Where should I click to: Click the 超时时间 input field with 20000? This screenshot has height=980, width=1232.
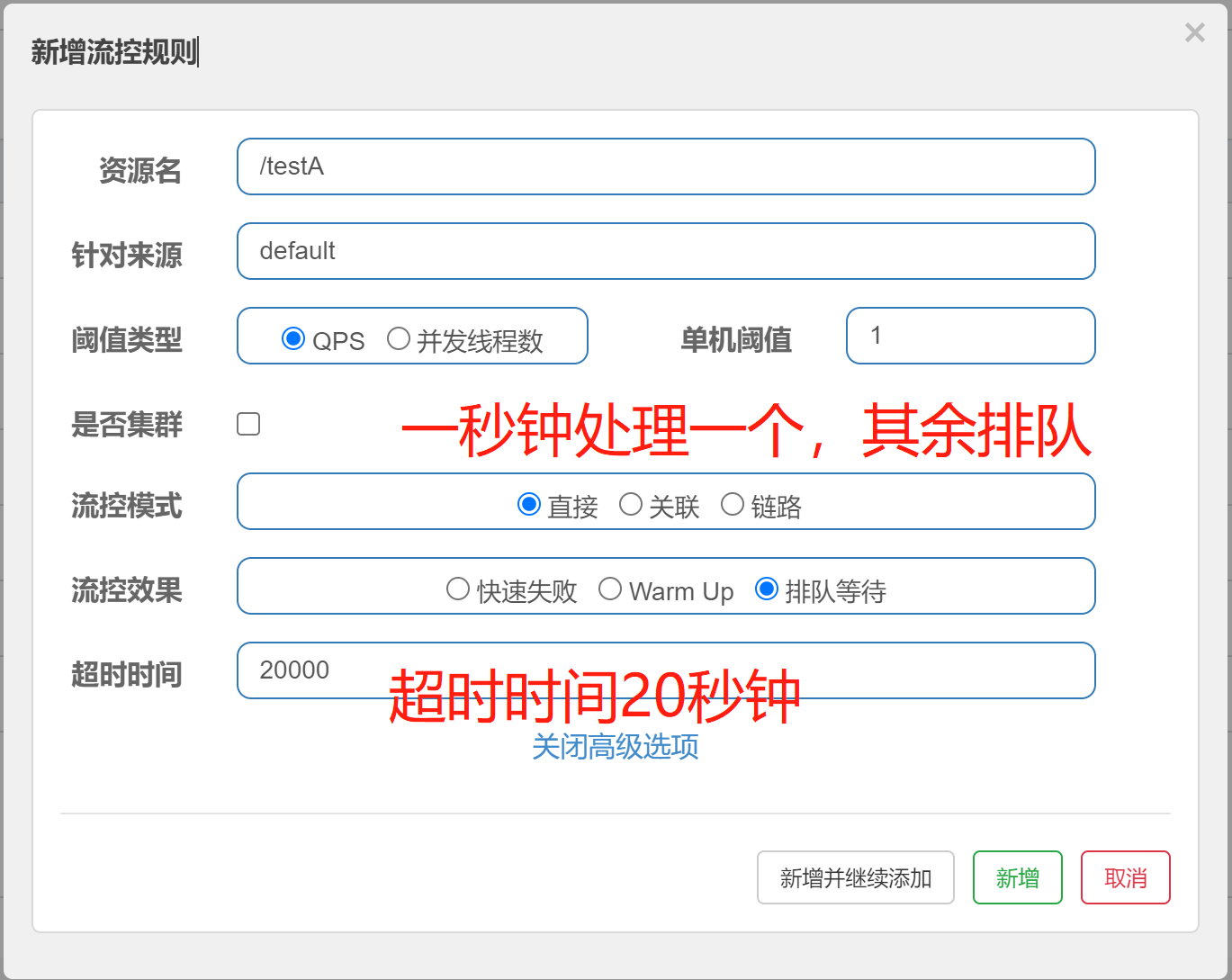666,670
